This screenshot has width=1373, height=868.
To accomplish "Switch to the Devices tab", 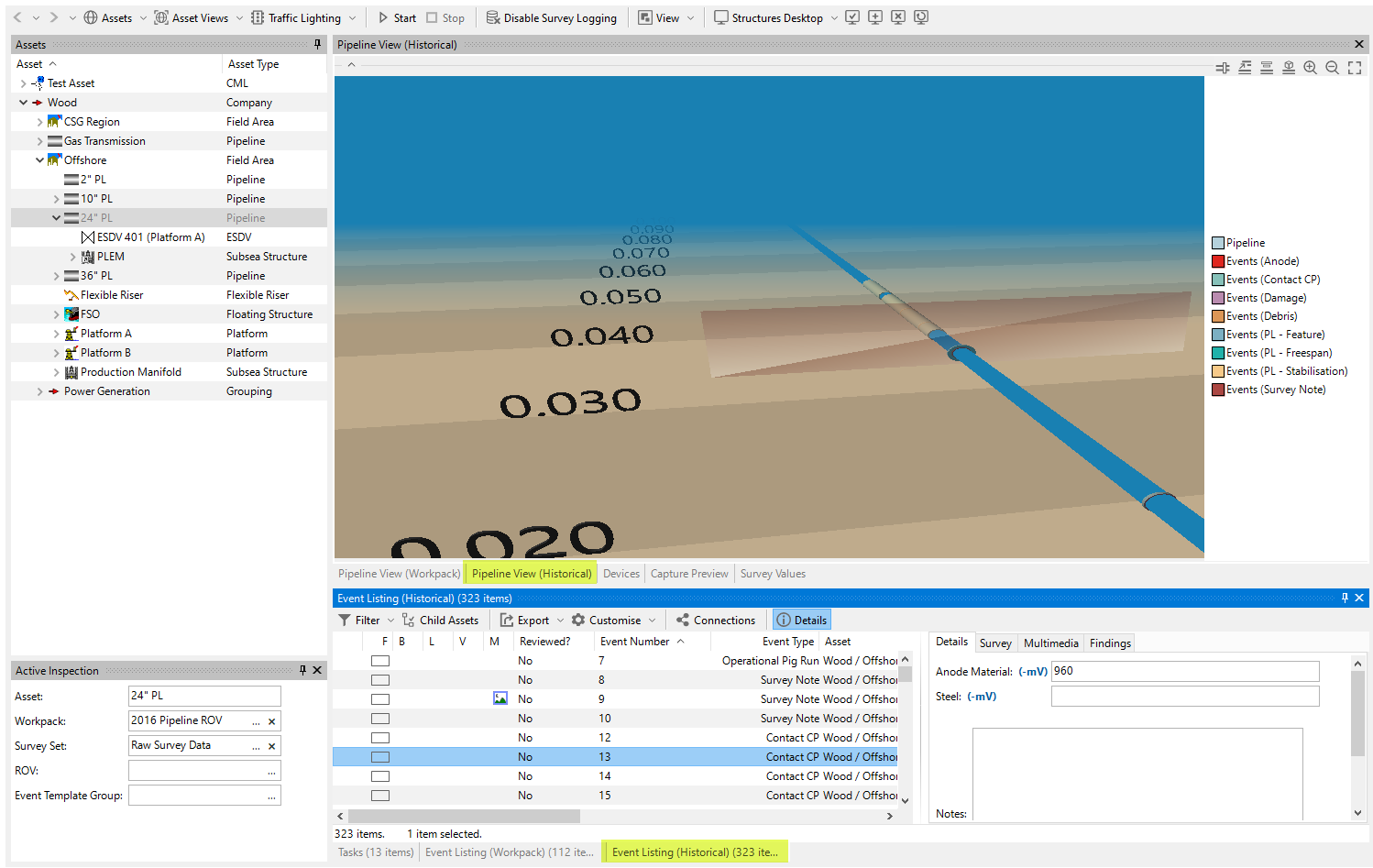I will click(x=621, y=574).
